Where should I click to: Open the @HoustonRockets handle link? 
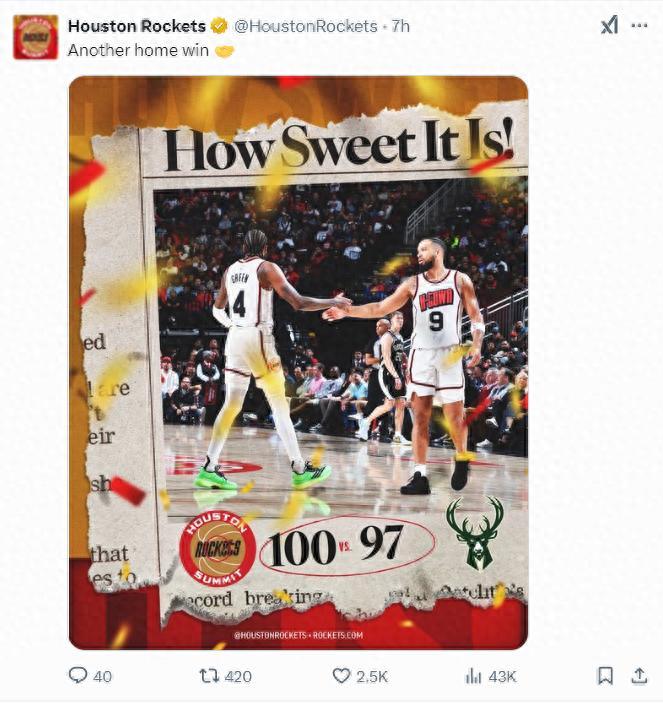306,26
